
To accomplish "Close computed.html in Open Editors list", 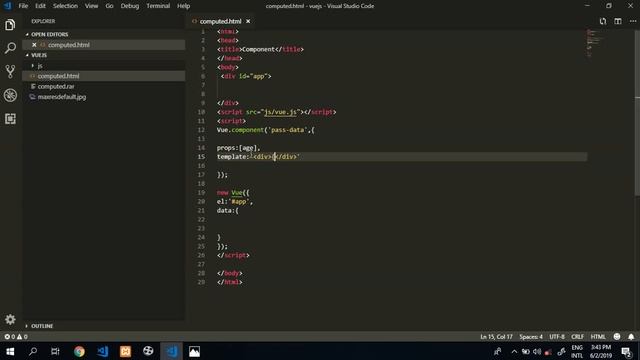I will 34,45.
